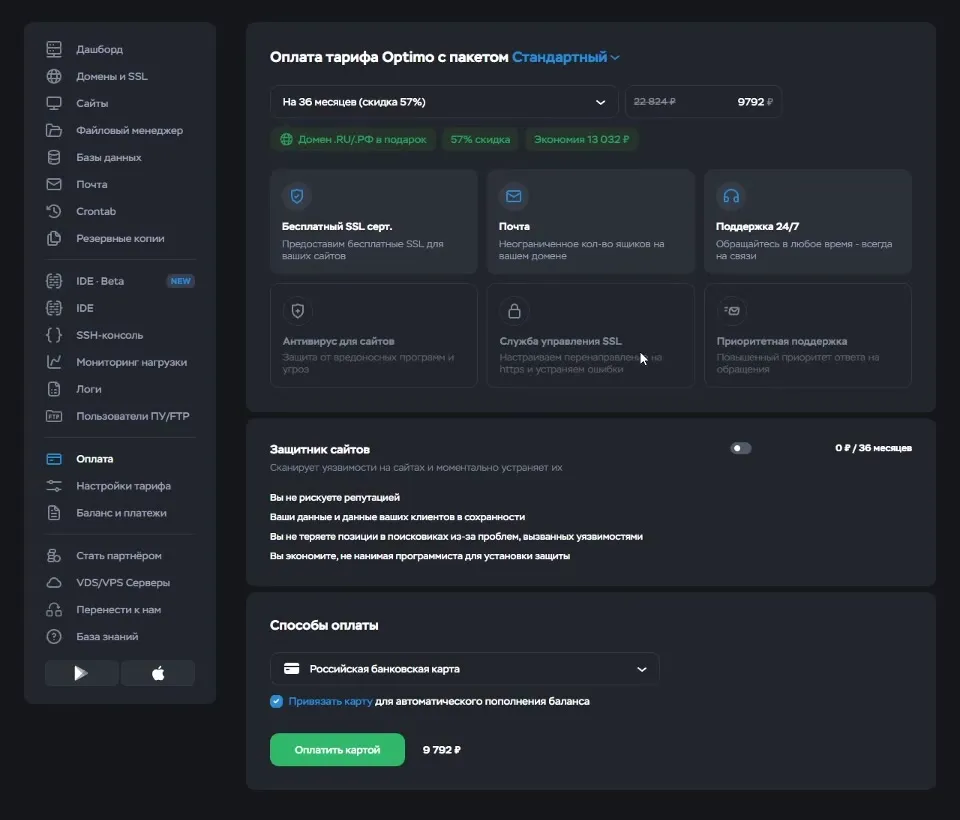Image resolution: width=960 pixels, height=820 pixels.
Task: Click the Способы оплаты heading
Action: tap(324, 625)
